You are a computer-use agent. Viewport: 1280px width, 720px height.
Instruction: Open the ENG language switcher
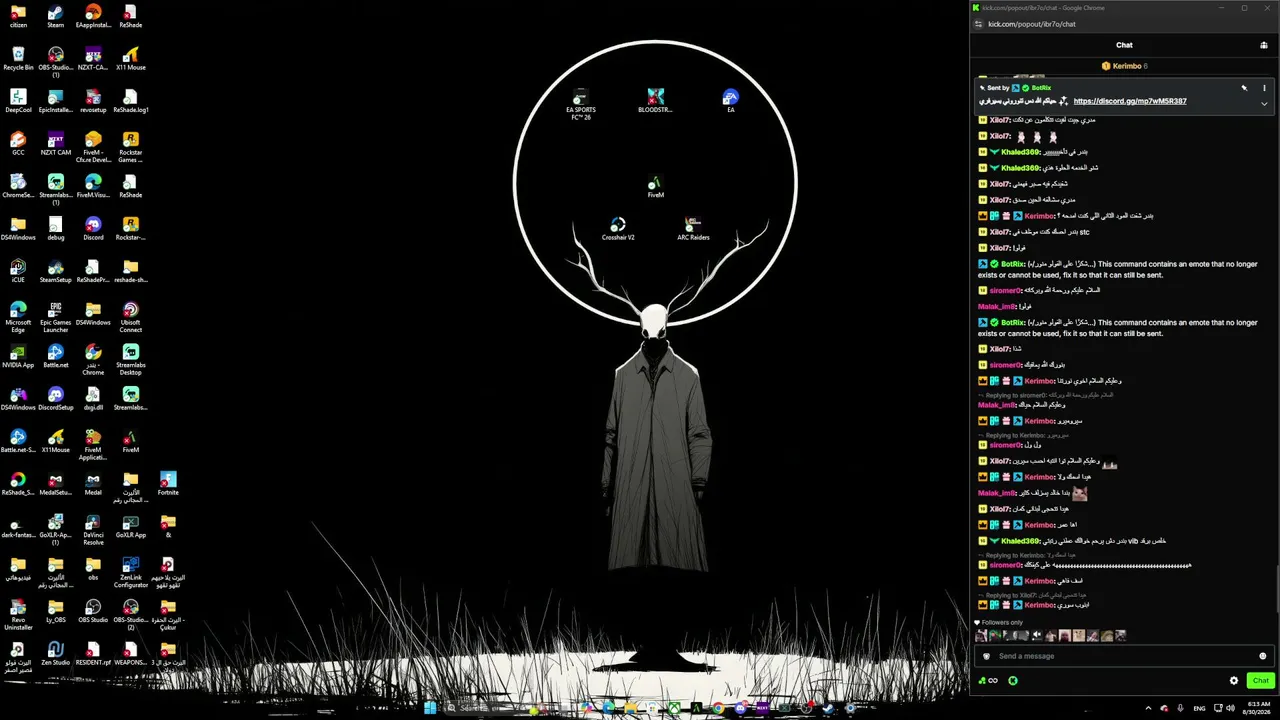click(1199, 708)
